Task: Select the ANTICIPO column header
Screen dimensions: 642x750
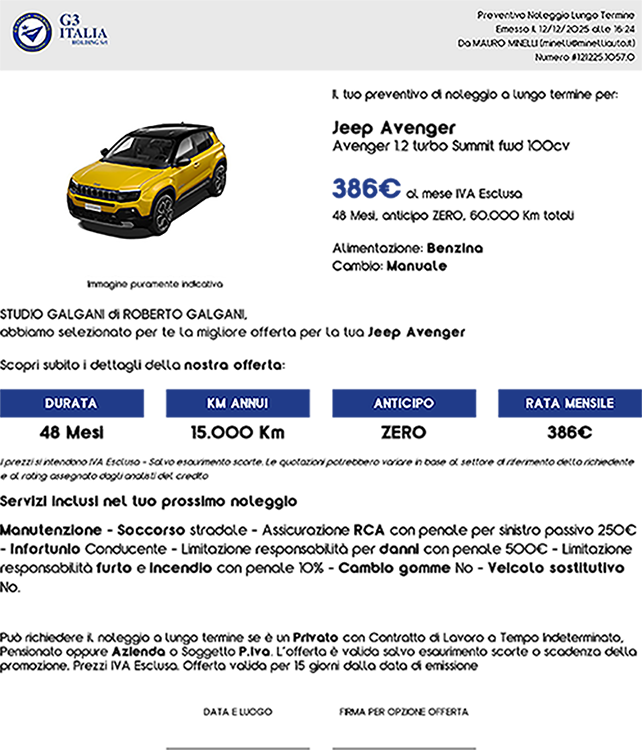Action: tap(404, 403)
